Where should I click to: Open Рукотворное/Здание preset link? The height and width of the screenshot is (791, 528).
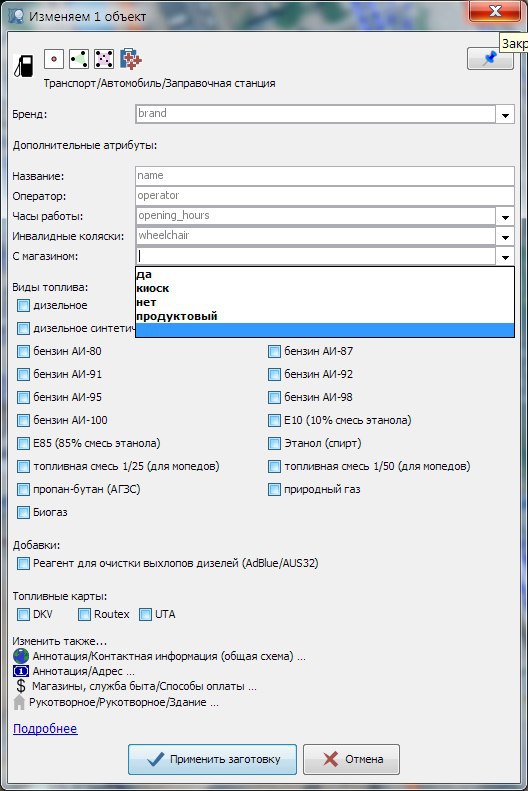124,702
